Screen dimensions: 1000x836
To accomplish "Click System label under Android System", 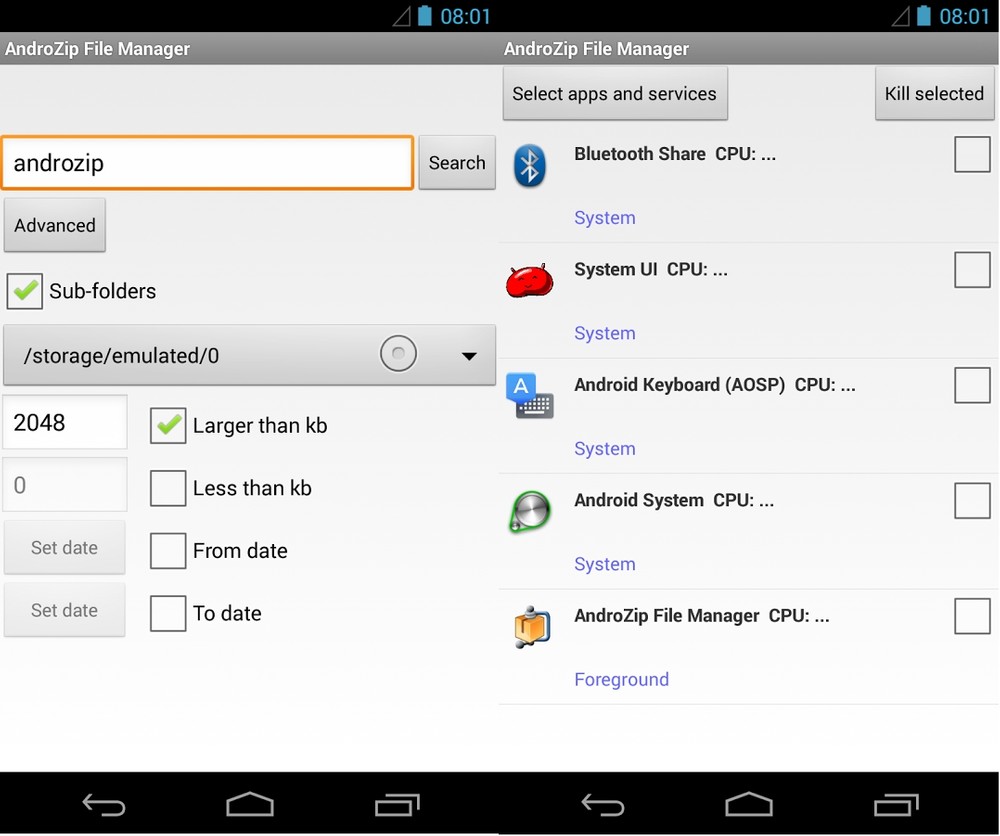I will tap(605, 564).
